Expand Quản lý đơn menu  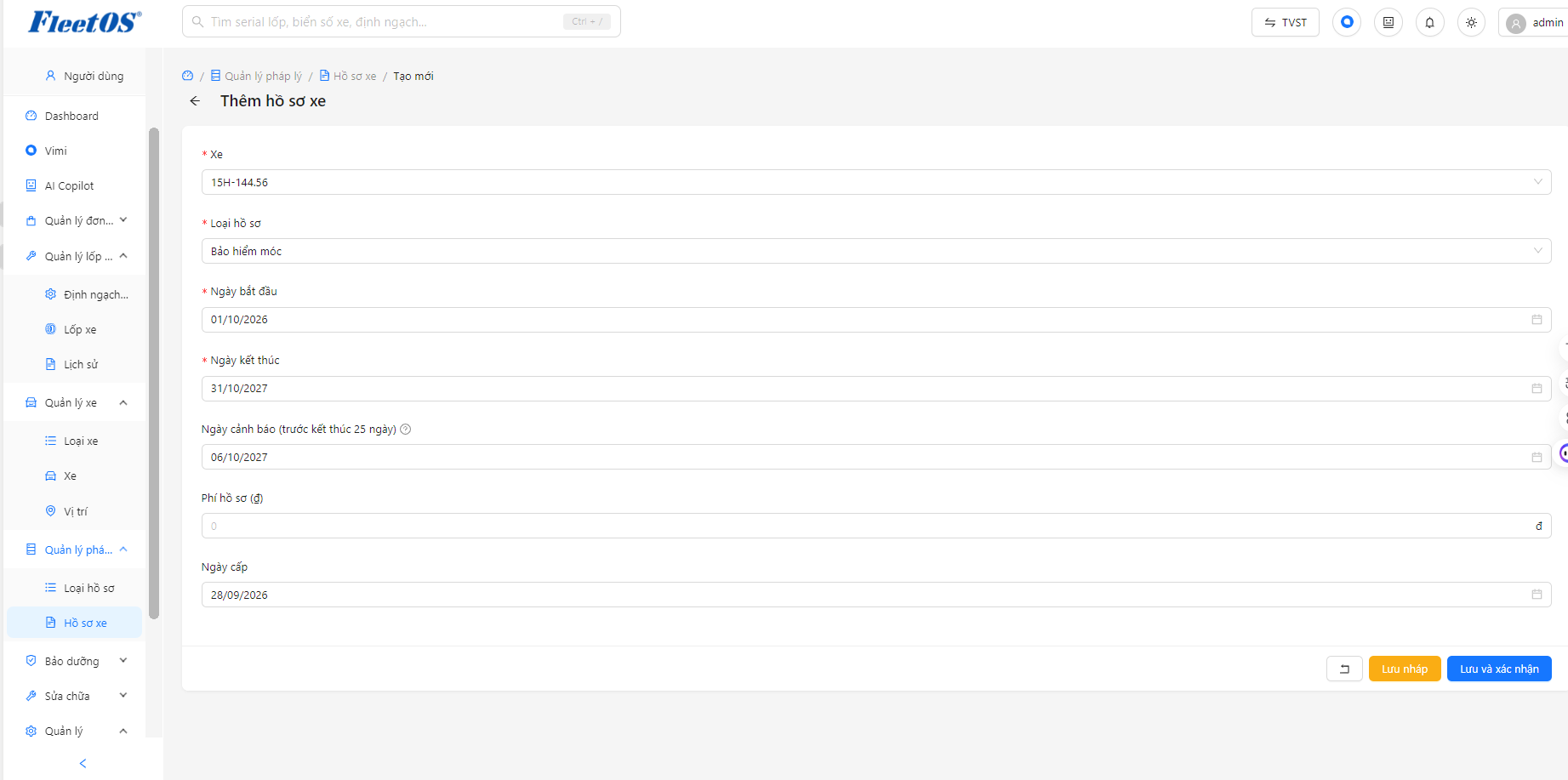[77, 220]
